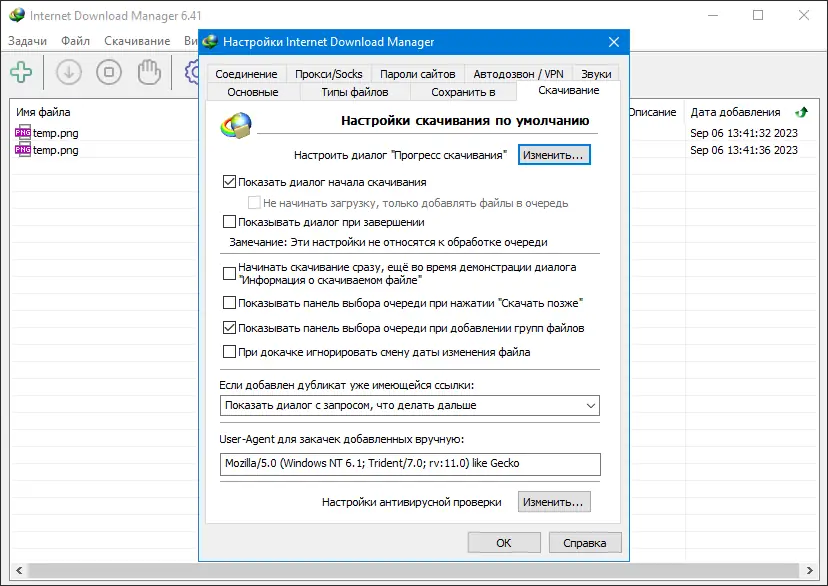This screenshot has width=828, height=586.
Task: Open the Скачивание menu in the main window
Action: 137,41
